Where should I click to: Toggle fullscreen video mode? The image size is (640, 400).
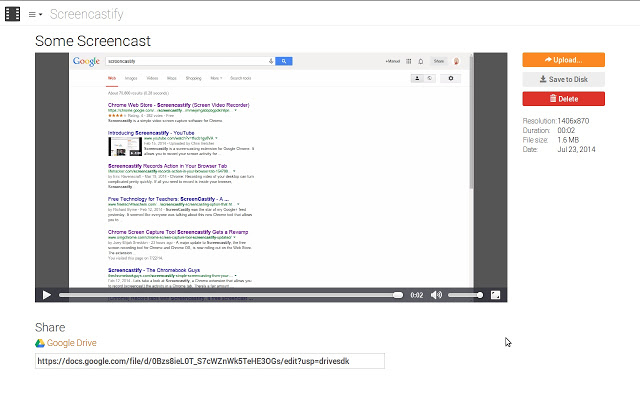click(x=495, y=295)
